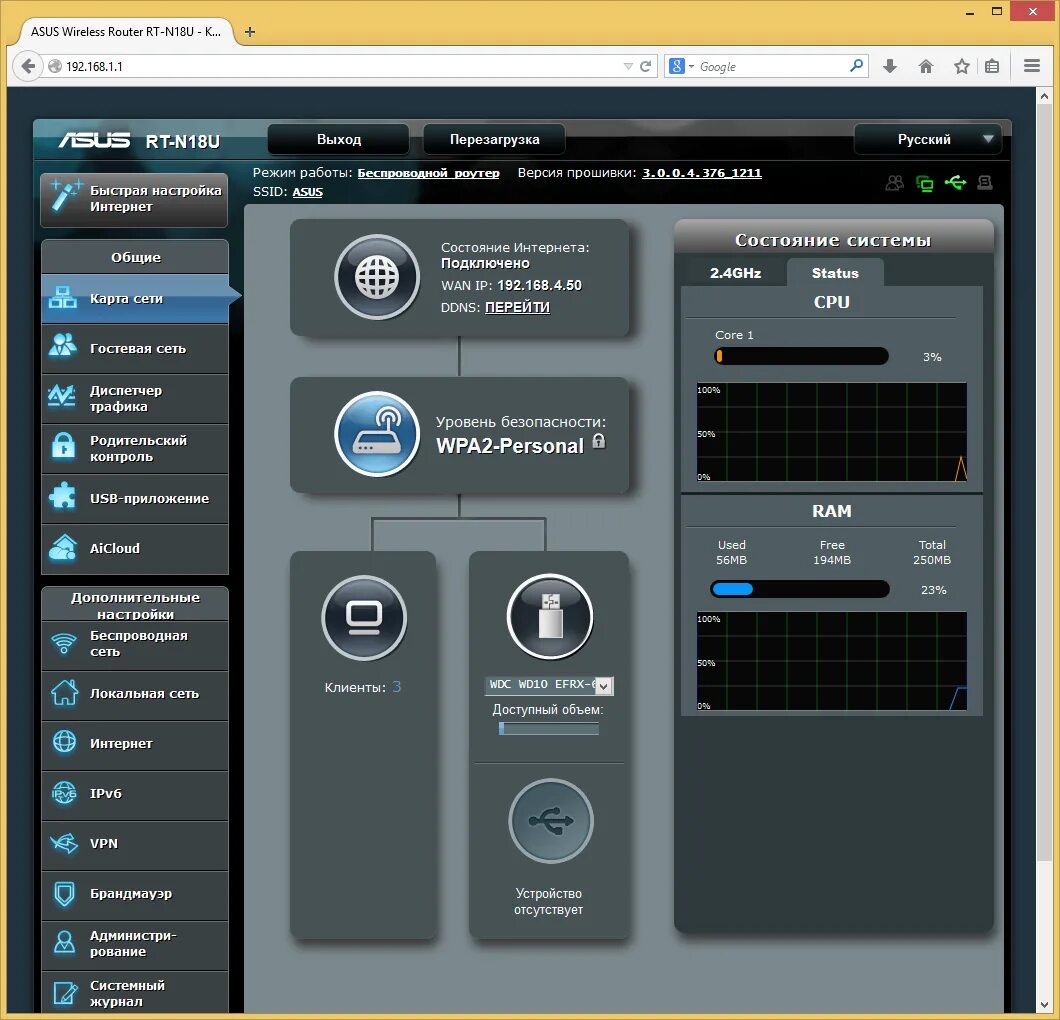Open Локальная сеть settings
The width and height of the screenshot is (1060, 1020).
point(135,694)
